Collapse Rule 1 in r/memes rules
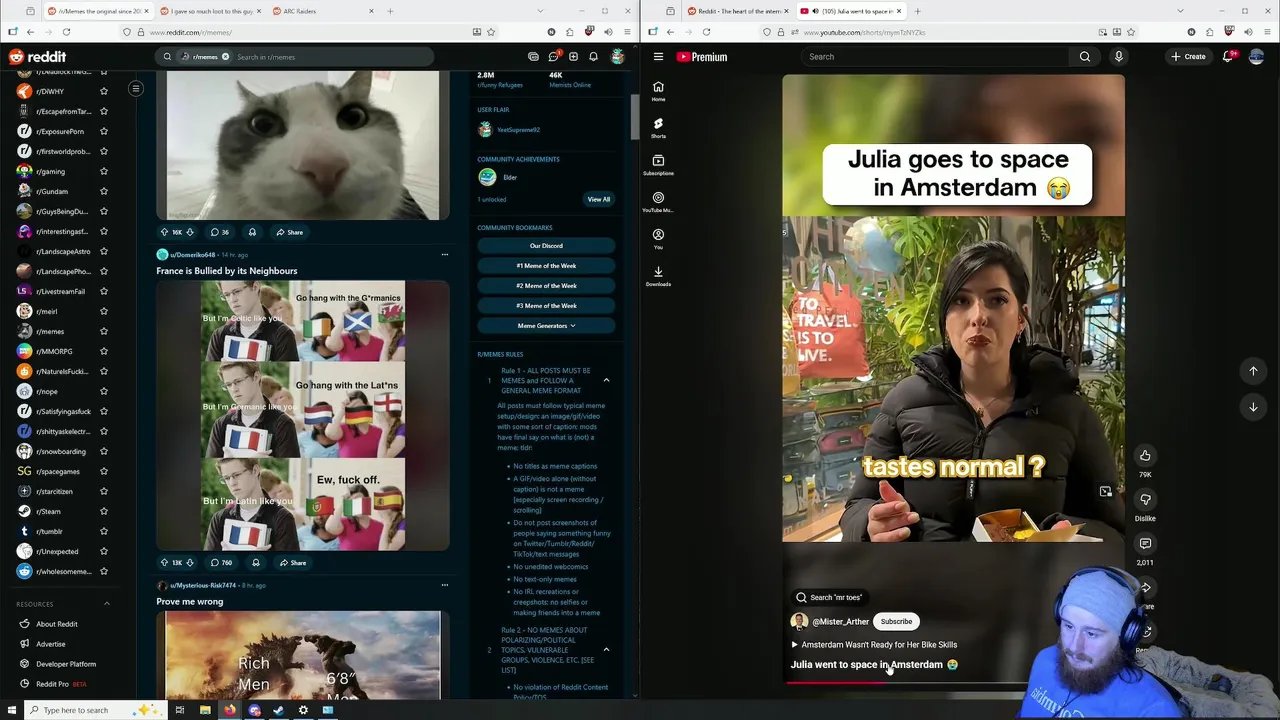 606,380
